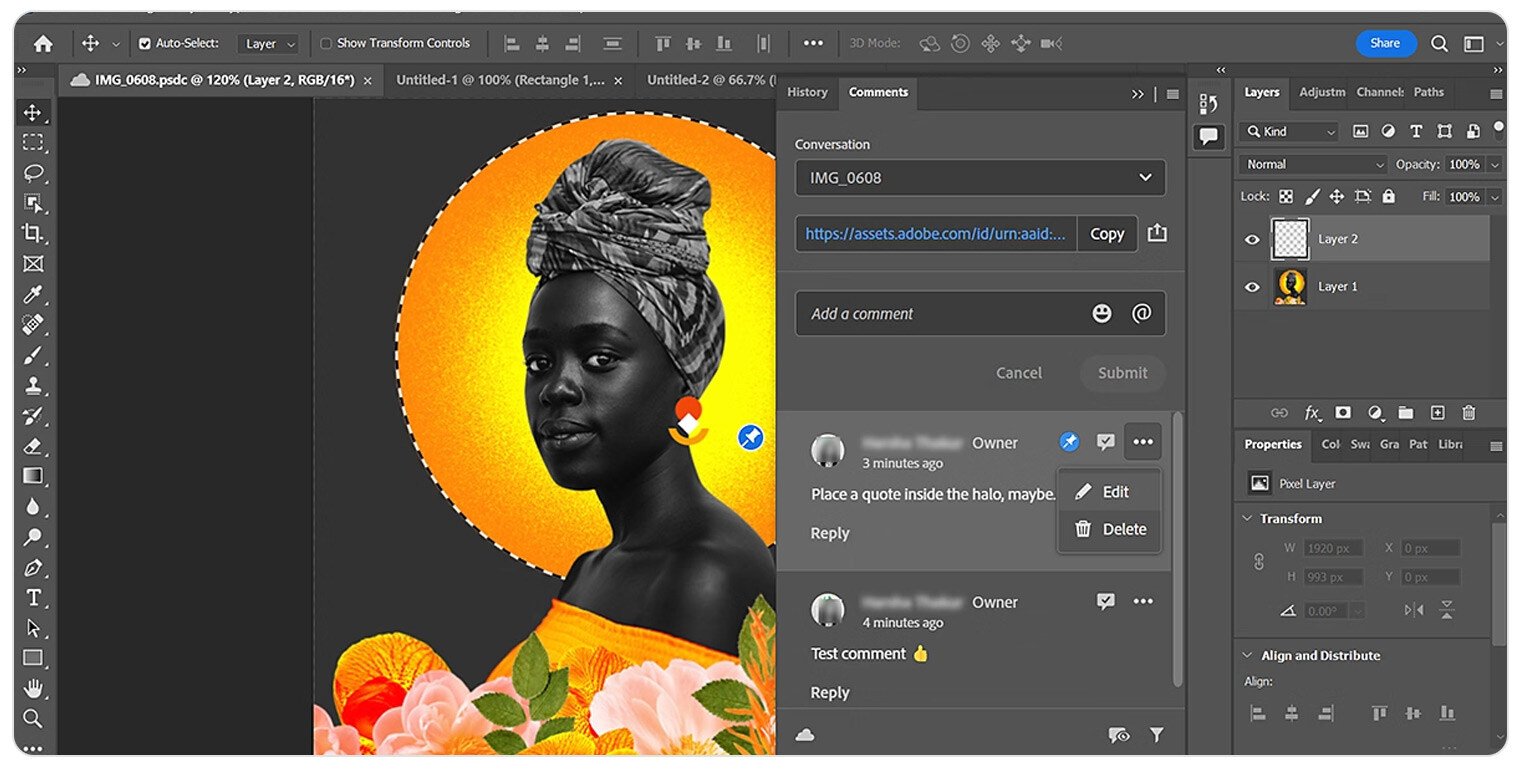Click the blue Share button

coord(1385,43)
